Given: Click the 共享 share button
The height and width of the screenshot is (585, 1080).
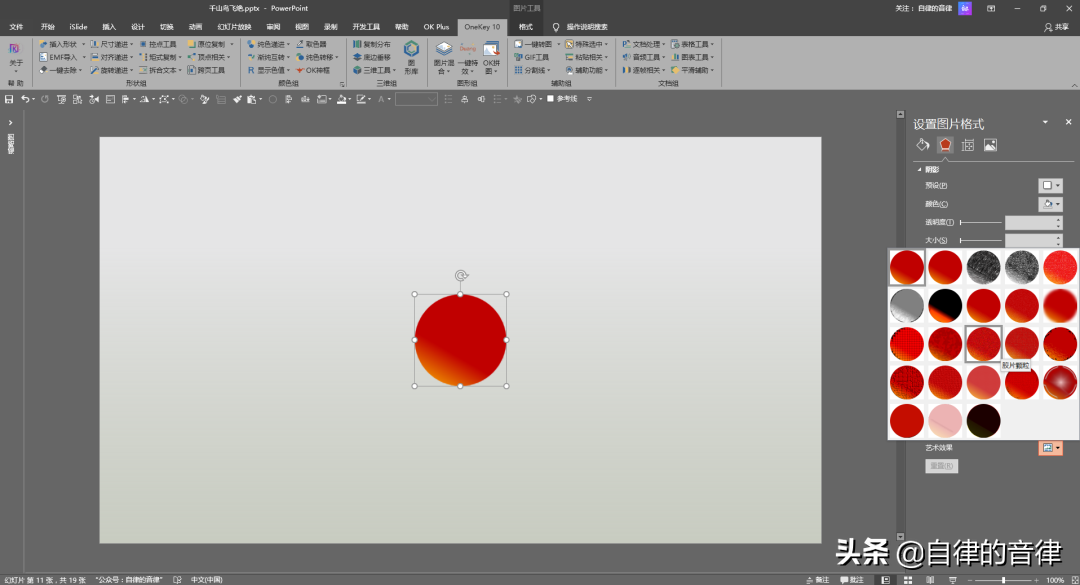Looking at the screenshot, I should 1055,27.
